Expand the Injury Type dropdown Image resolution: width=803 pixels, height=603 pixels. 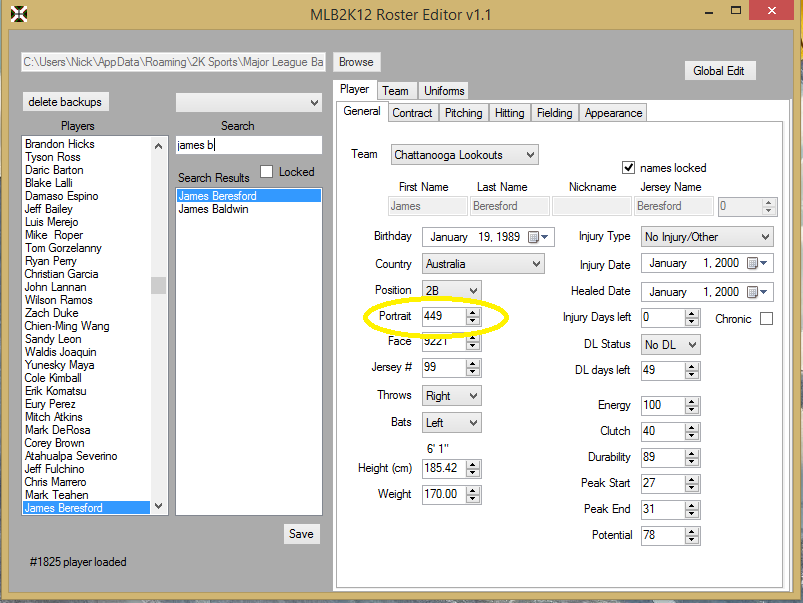point(707,237)
